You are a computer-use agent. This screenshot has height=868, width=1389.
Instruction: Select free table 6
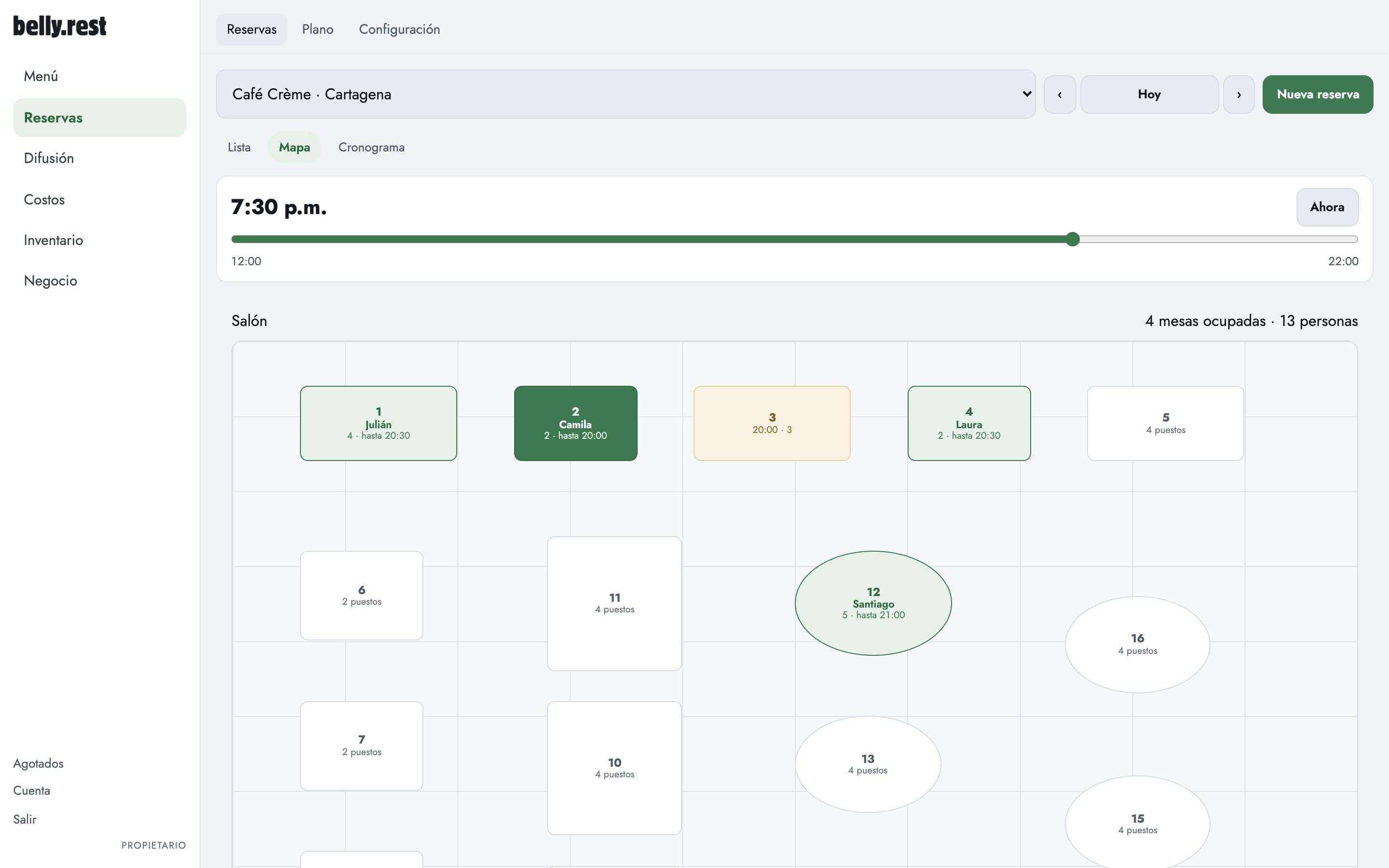[362, 596]
